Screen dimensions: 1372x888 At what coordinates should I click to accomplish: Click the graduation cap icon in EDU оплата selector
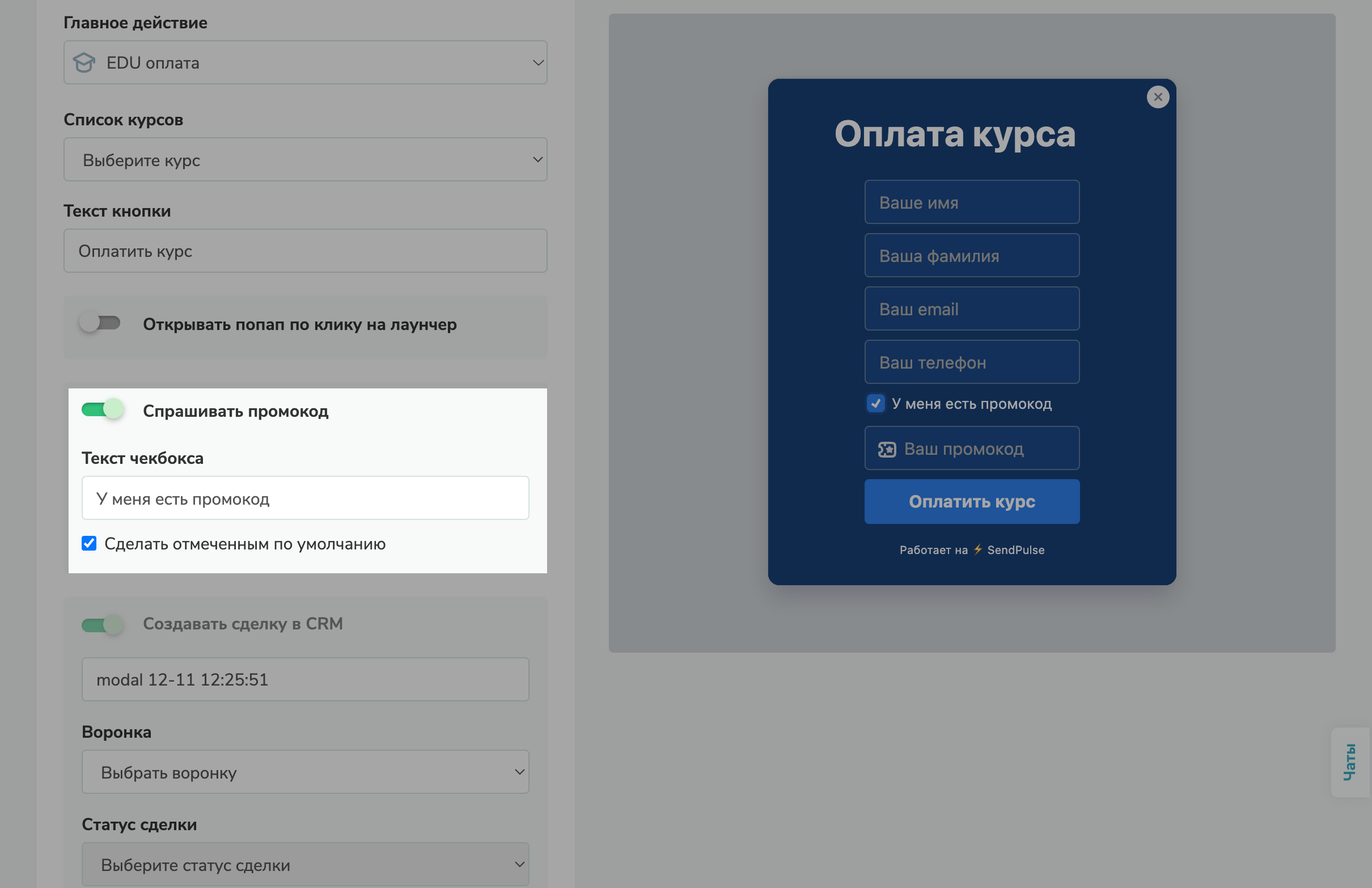[84, 62]
